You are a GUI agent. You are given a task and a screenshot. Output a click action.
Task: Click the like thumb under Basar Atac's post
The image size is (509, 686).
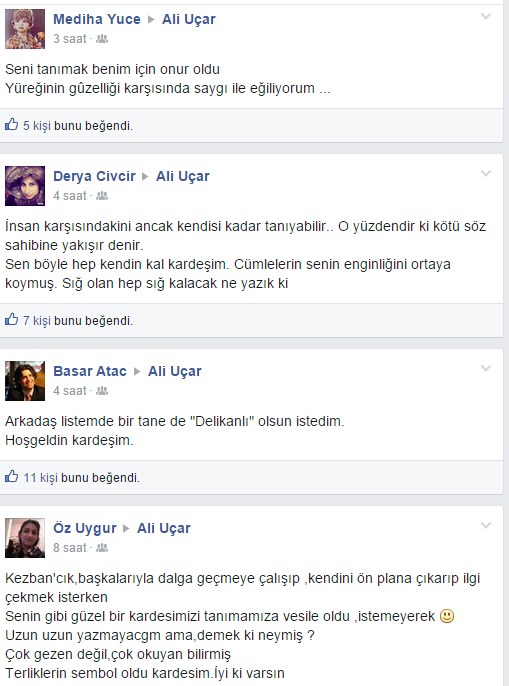11,476
